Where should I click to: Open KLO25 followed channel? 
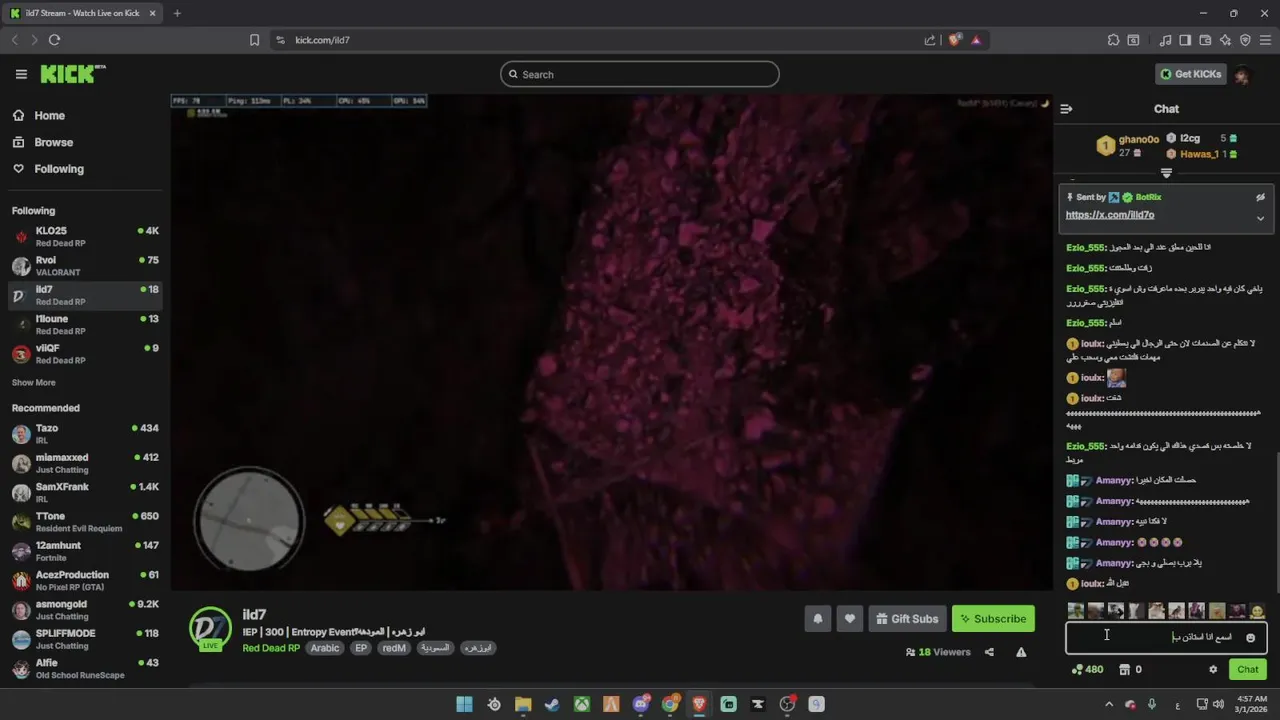pyautogui.click(x=85, y=237)
